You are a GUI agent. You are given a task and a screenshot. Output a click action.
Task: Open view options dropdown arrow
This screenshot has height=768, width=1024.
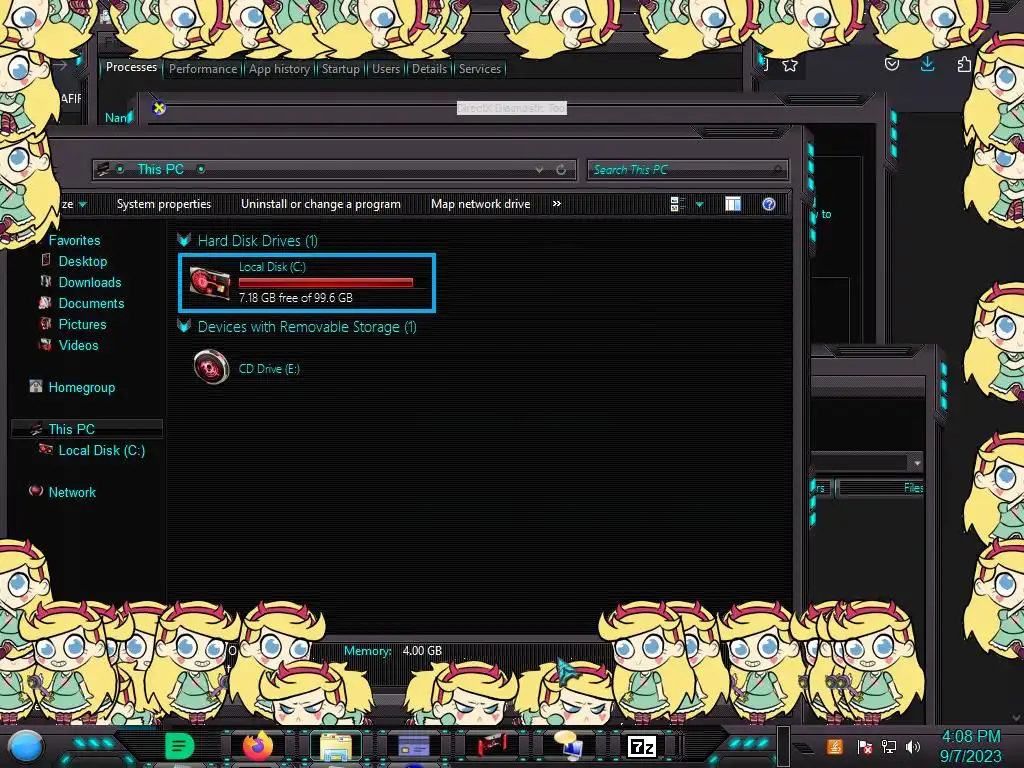[x=699, y=204]
